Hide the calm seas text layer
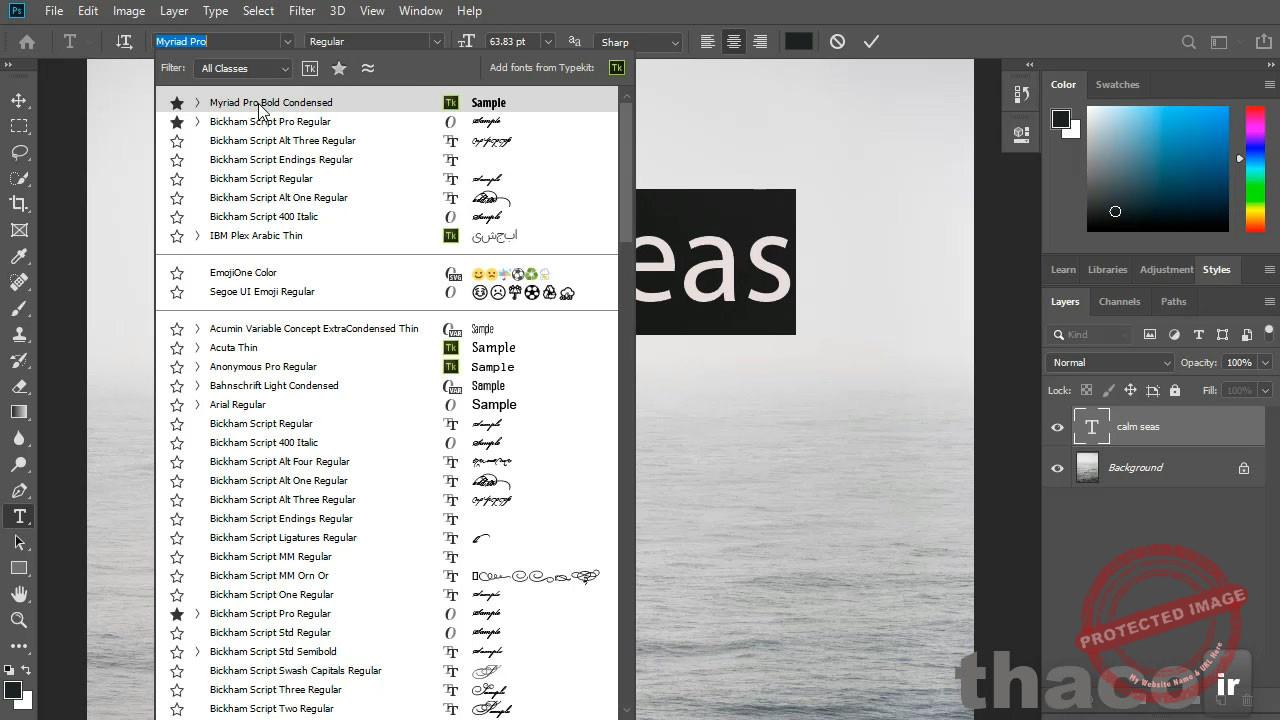This screenshot has height=720, width=1280. pyautogui.click(x=1057, y=427)
